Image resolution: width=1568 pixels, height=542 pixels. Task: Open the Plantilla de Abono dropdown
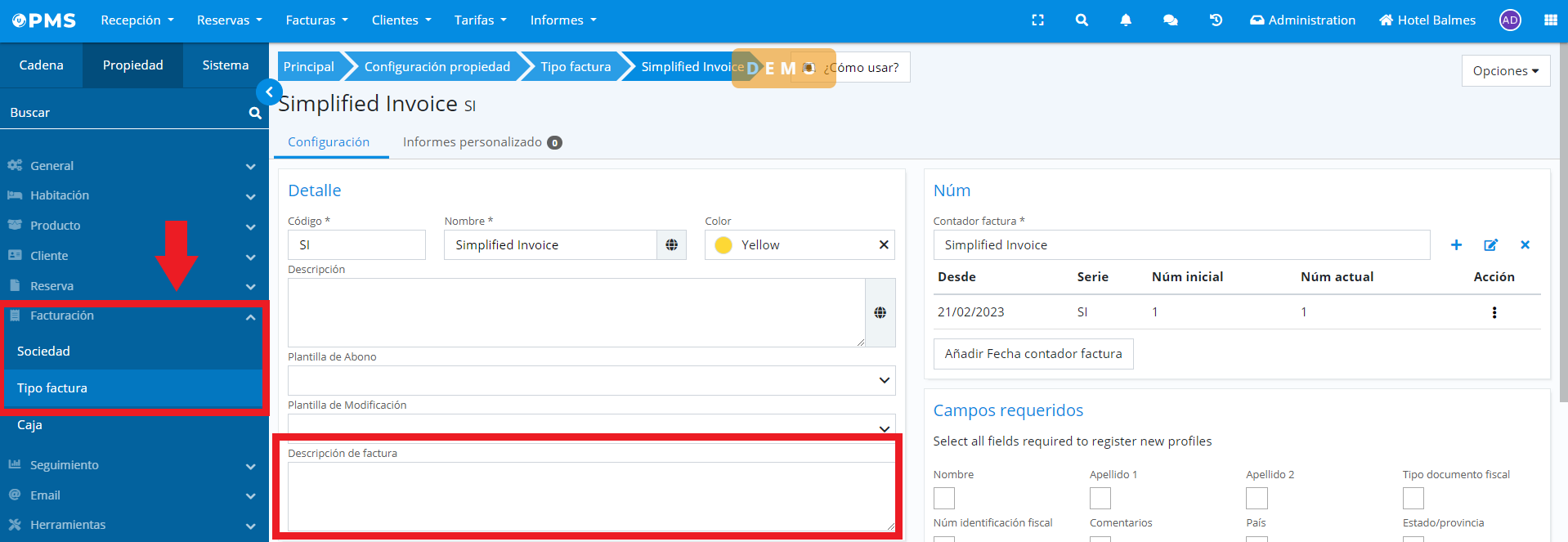(x=591, y=380)
